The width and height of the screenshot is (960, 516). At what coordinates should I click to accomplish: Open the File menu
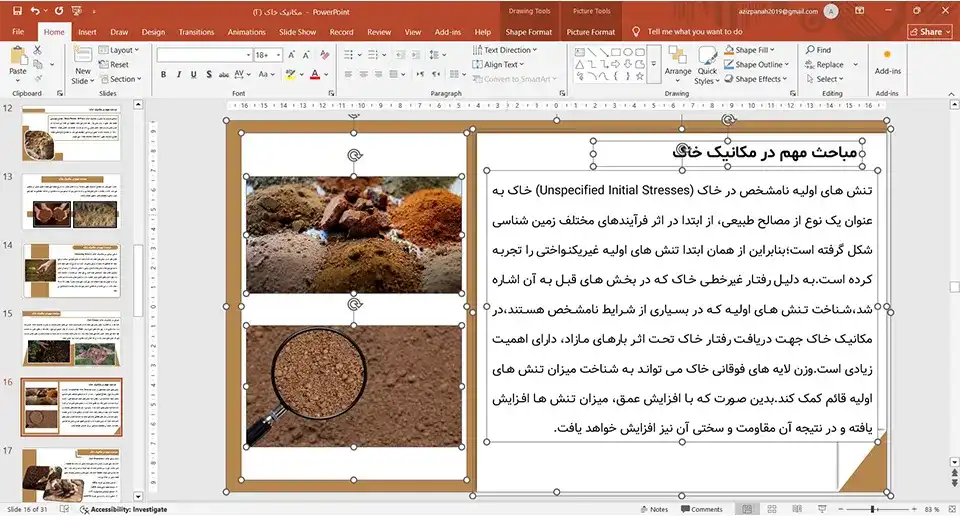[18, 32]
